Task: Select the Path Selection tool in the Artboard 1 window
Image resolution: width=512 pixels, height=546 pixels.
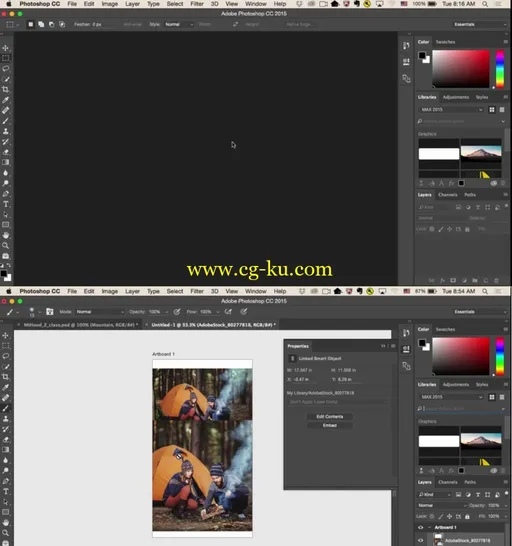Action: click(6, 502)
